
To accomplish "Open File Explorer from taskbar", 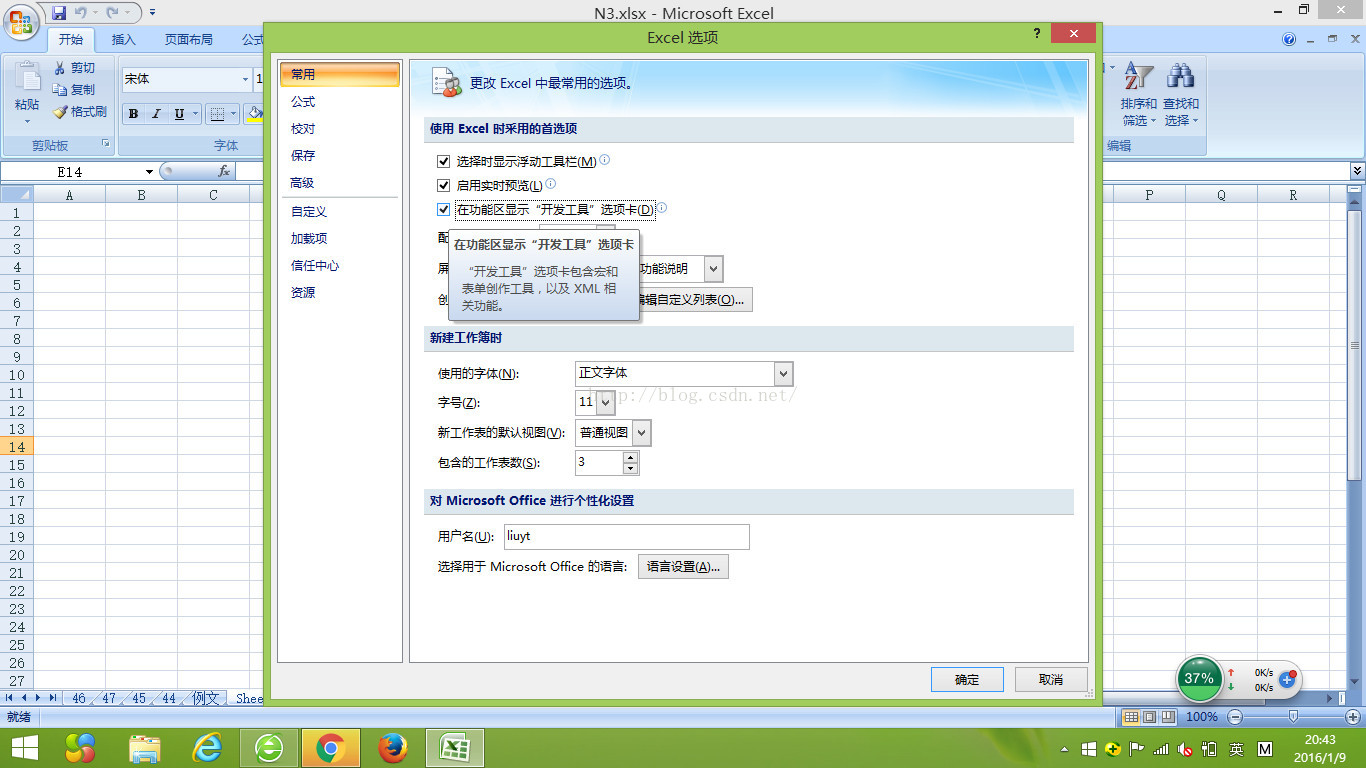I will click(145, 747).
